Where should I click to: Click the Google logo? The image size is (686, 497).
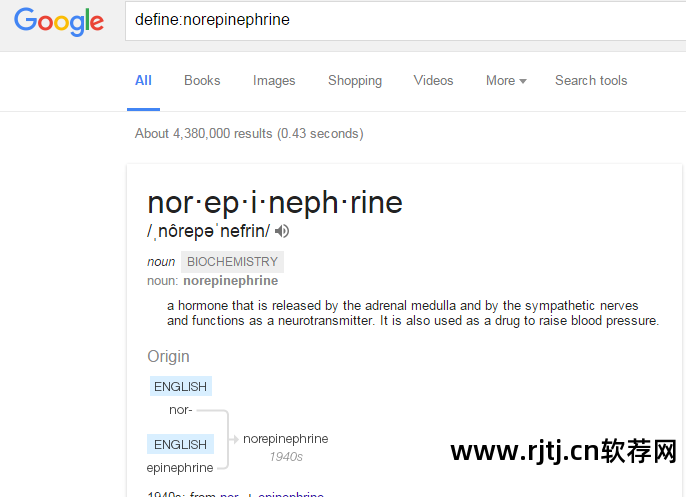[x=59, y=21]
